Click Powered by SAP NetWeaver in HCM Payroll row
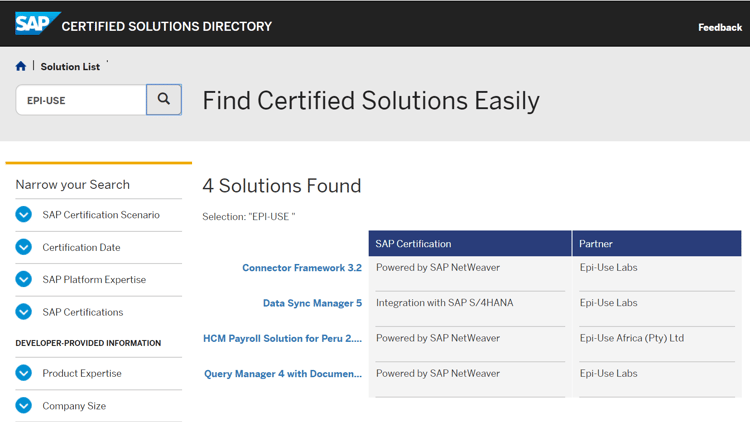Image resolution: width=750 pixels, height=422 pixels. pos(438,338)
